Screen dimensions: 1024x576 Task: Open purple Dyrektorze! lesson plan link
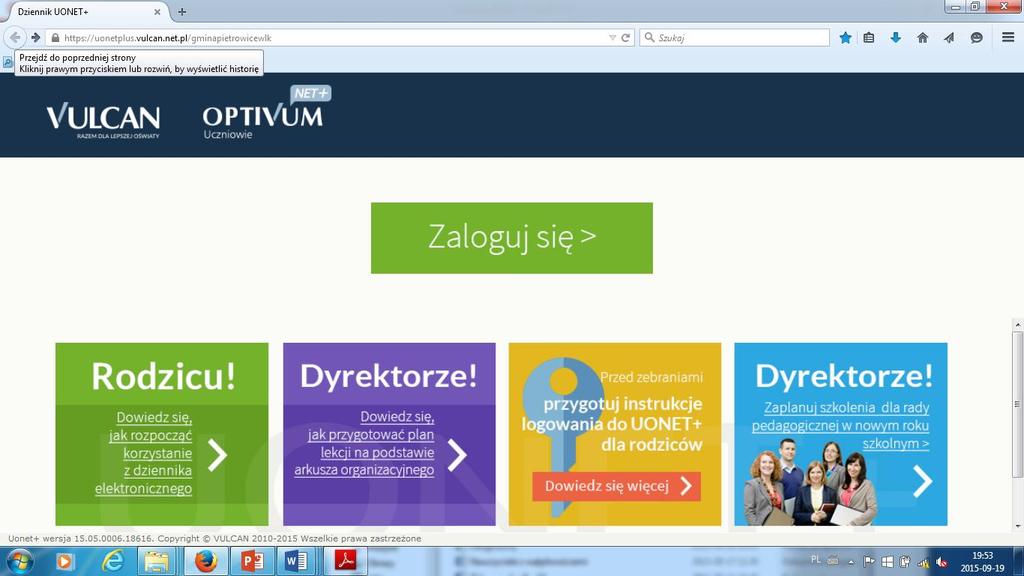click(364, 443)
